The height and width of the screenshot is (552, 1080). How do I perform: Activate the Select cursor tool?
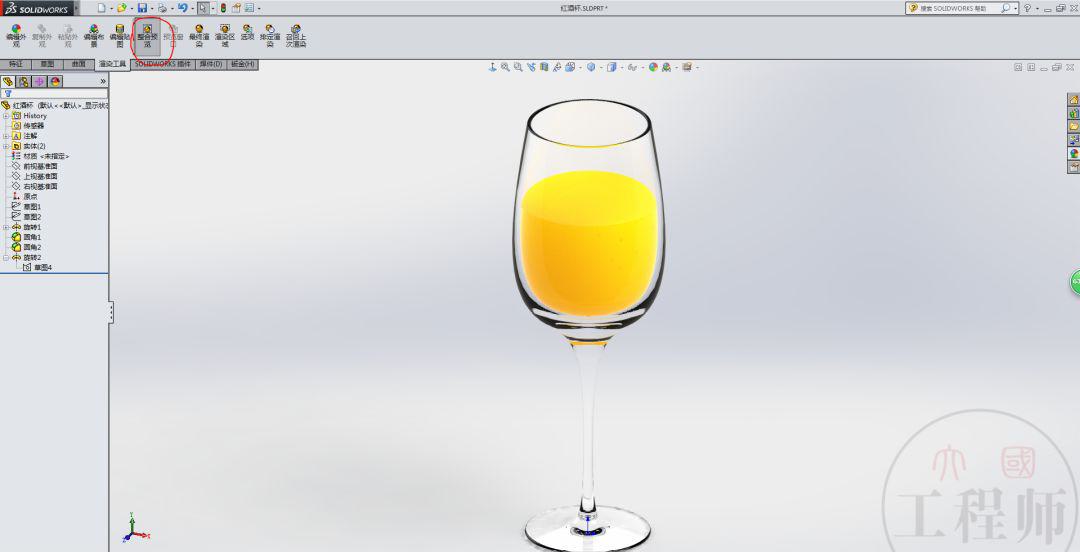[203, 8]
